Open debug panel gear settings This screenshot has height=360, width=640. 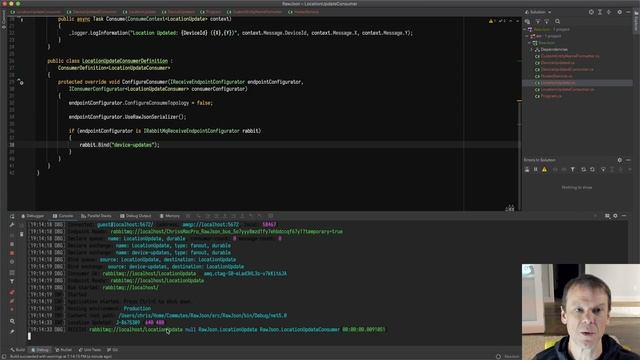615,216
